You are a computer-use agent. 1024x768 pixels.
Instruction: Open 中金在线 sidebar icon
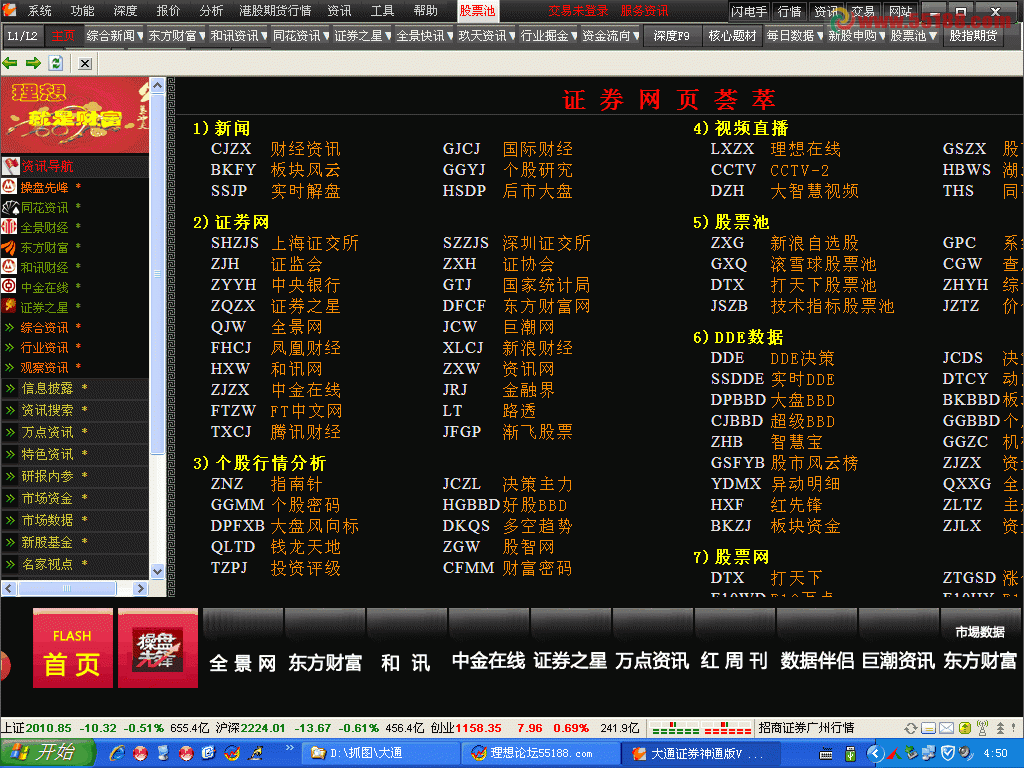[9, 287]
